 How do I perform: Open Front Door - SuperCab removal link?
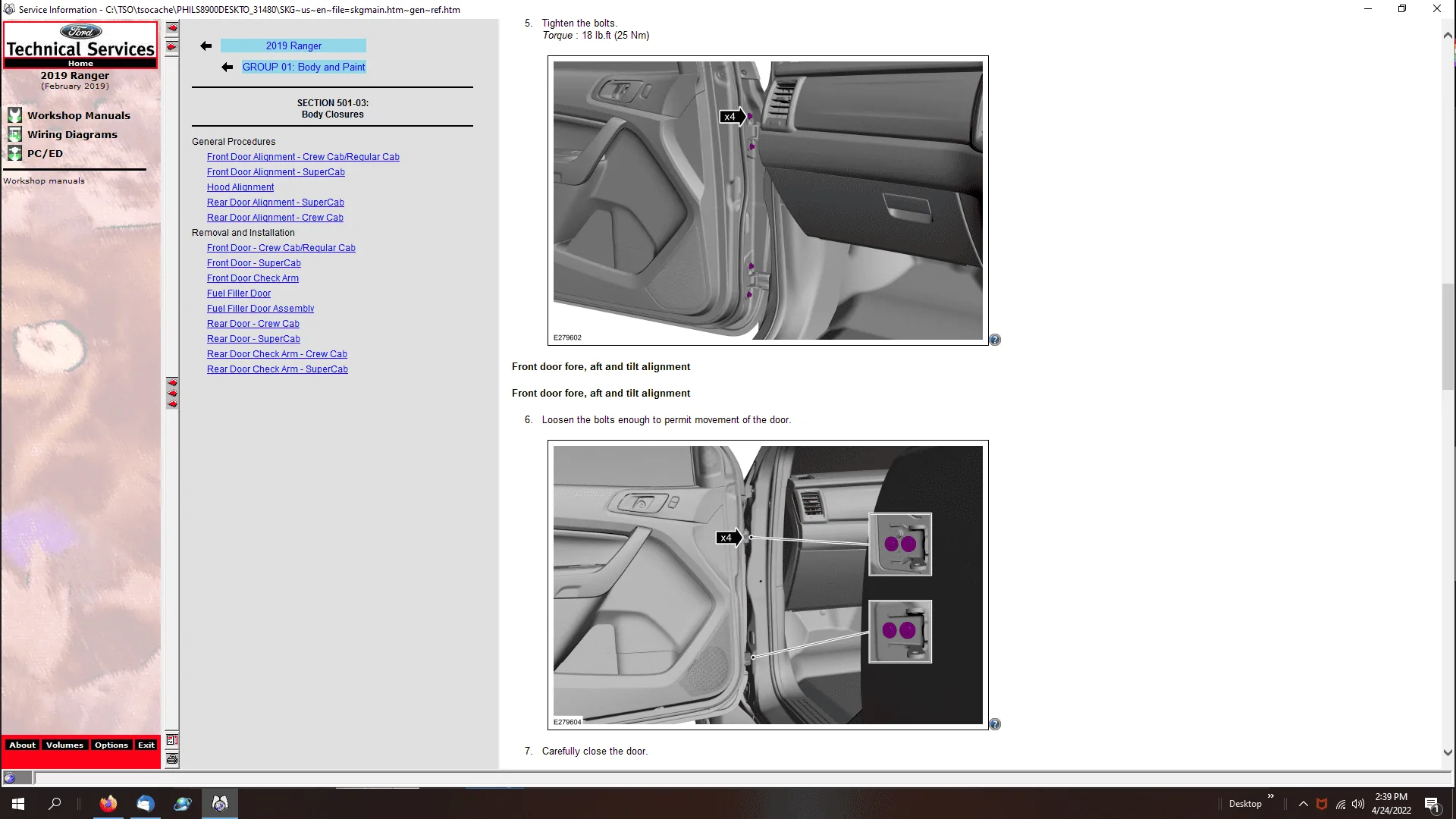[254, 263]
